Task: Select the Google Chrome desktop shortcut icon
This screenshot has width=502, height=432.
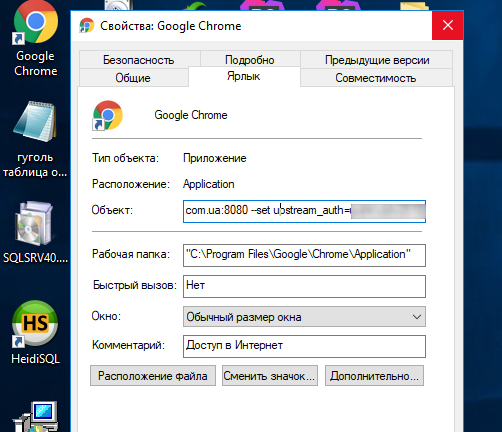Action: click(x=35, y=22)
